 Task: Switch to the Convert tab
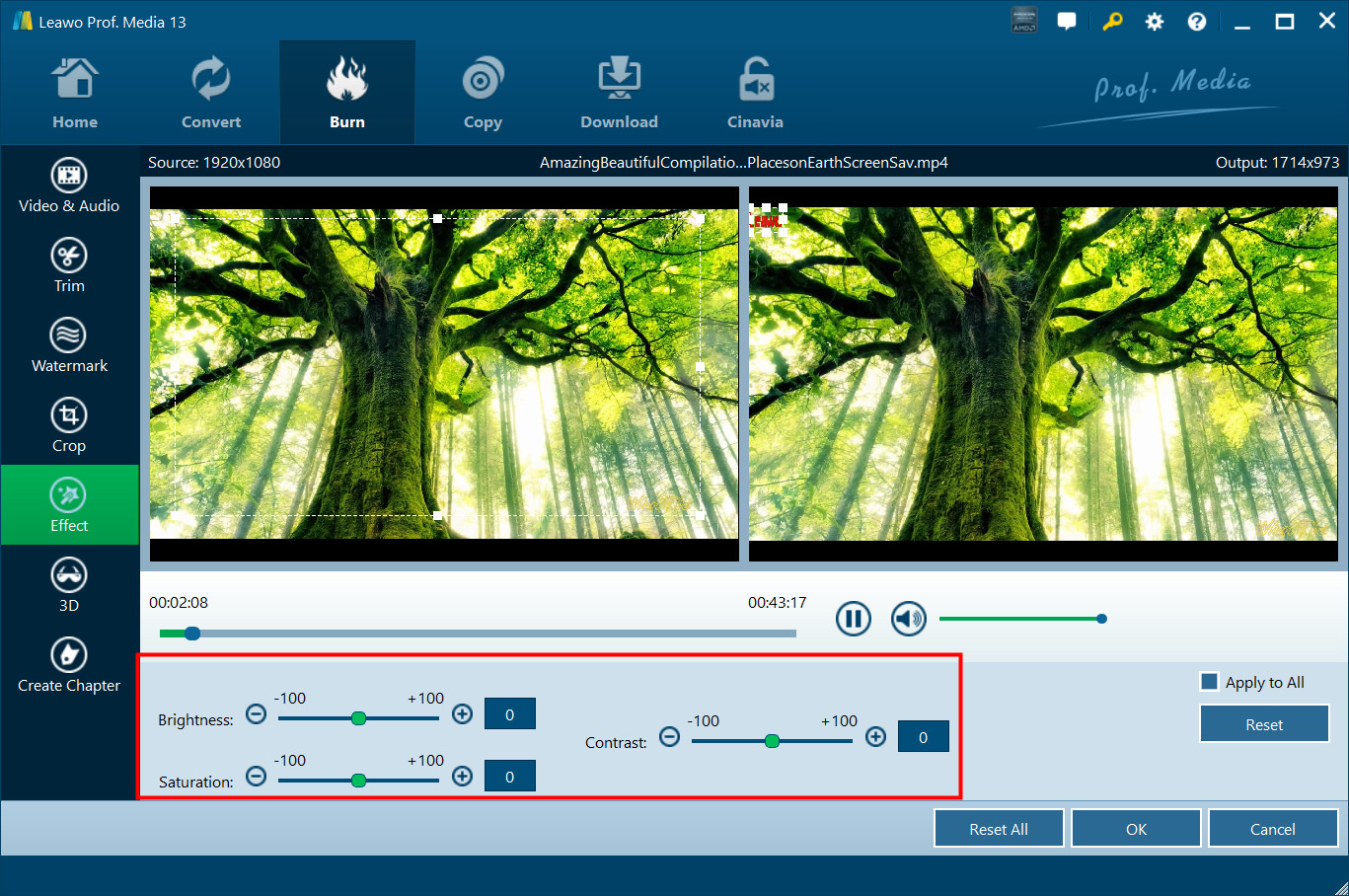coord(211,94)
